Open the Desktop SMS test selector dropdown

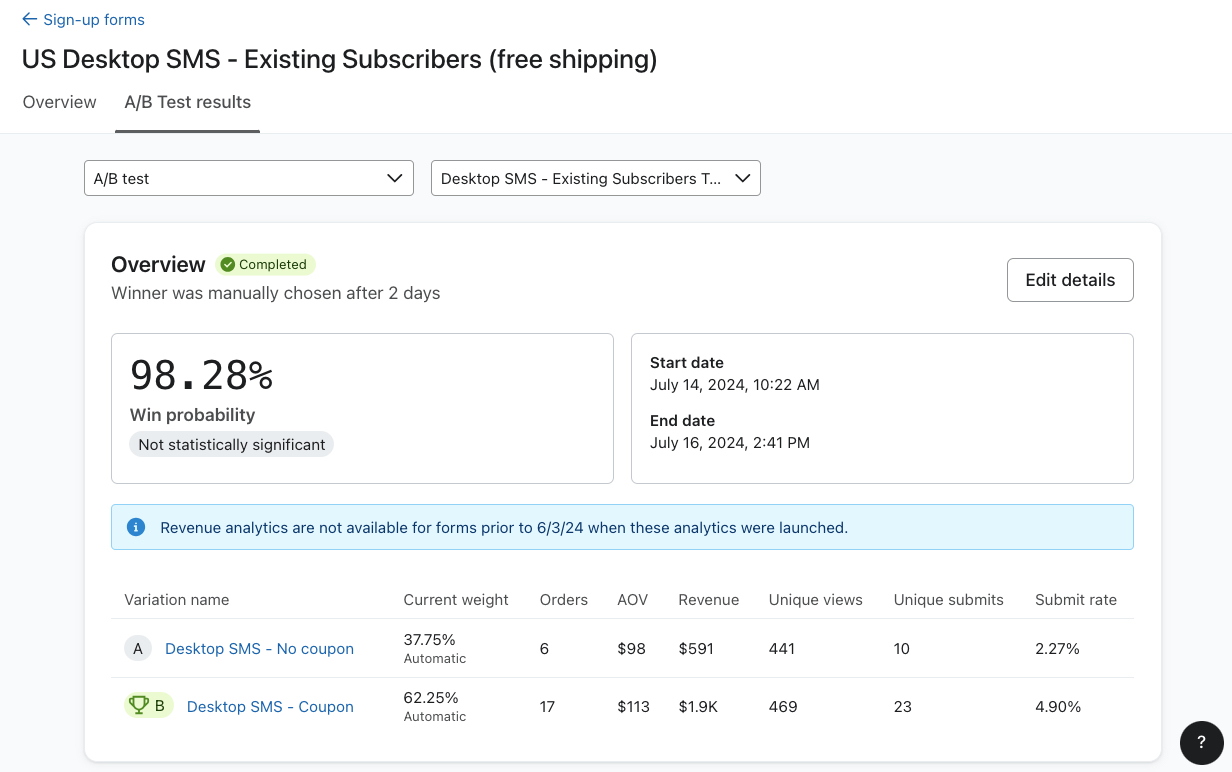[595, 178]
